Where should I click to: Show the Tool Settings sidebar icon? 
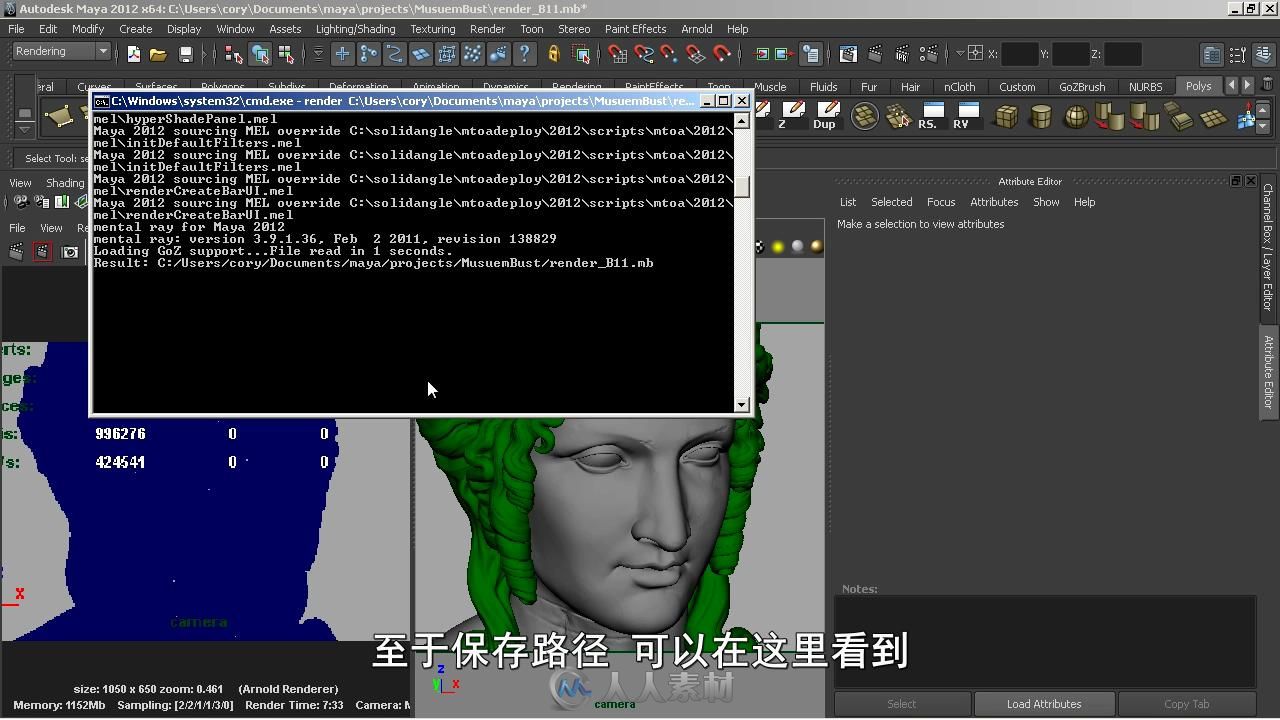pyautogui.click(x=1238, y=54)
